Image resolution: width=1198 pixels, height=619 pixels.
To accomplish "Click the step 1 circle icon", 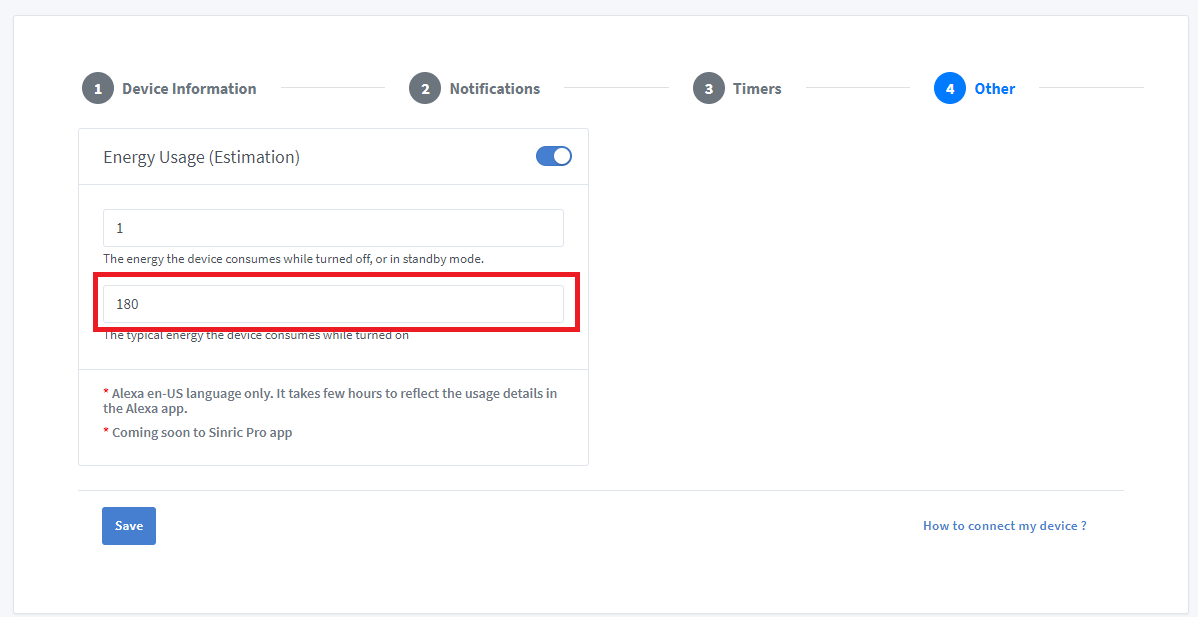I will pos(98,89).
